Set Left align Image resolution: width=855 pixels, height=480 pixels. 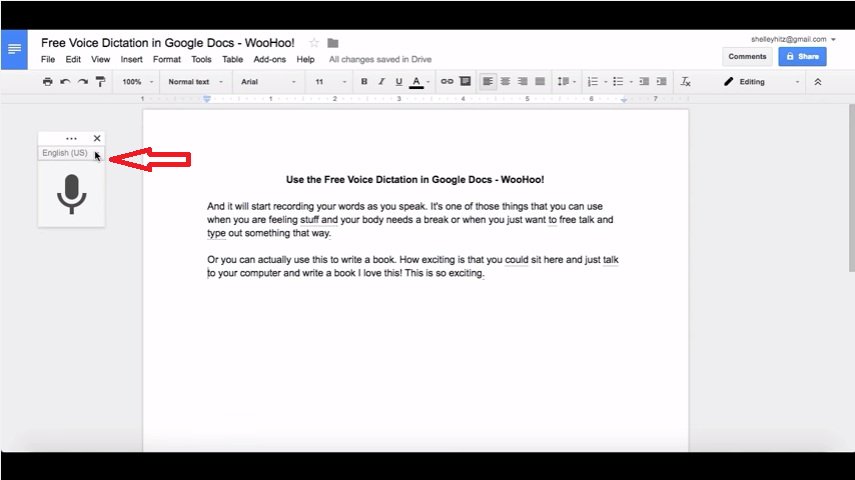click(488, 82)
